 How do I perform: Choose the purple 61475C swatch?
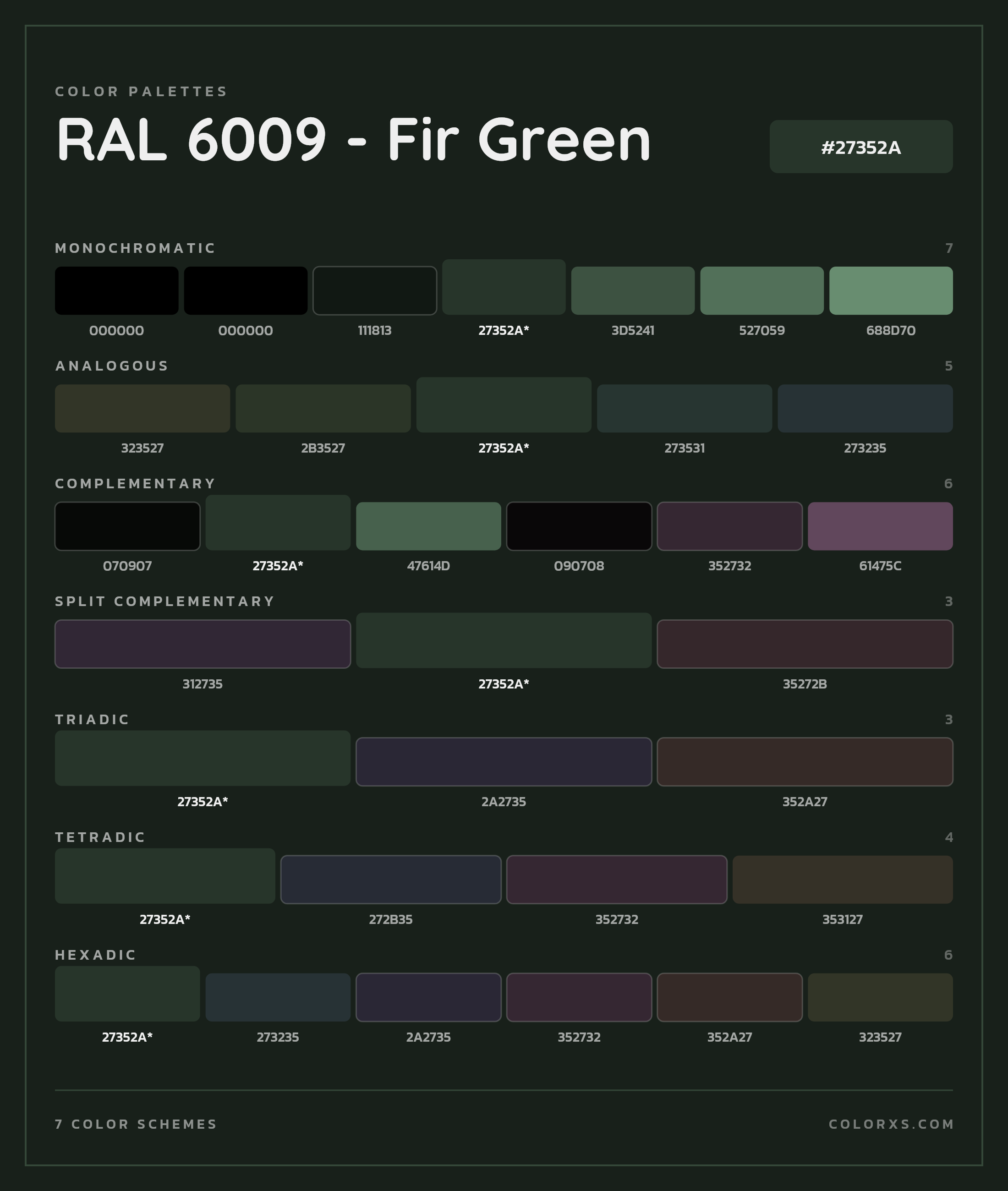coord(880,526)
